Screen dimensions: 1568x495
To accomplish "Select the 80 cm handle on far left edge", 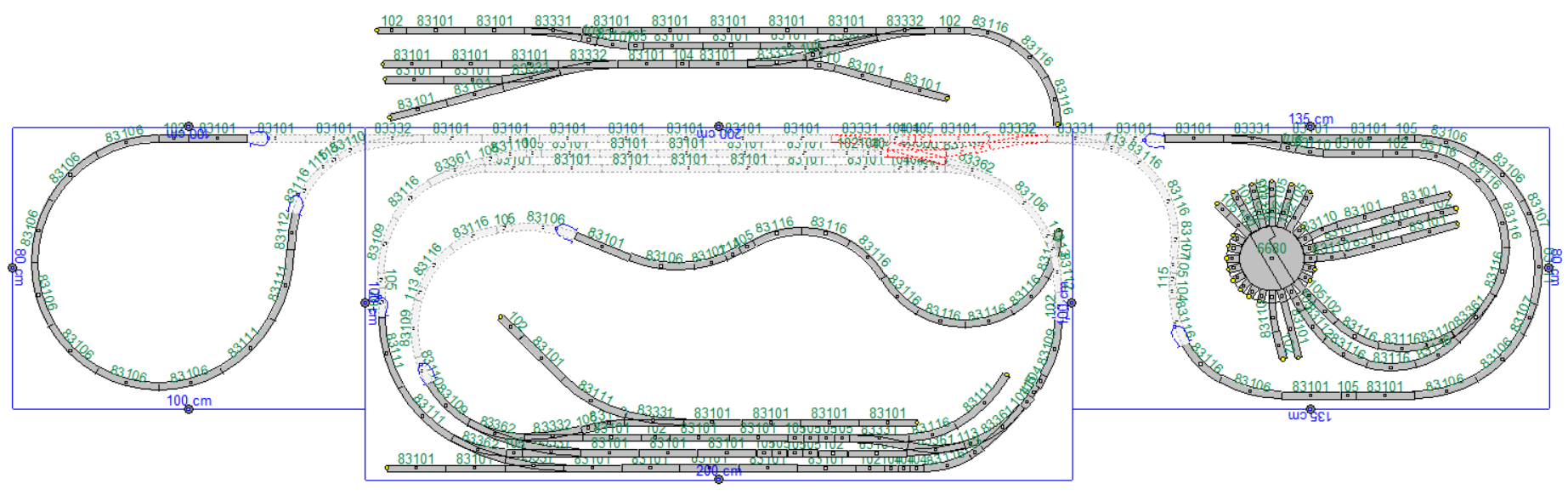I will coord(13,268).
